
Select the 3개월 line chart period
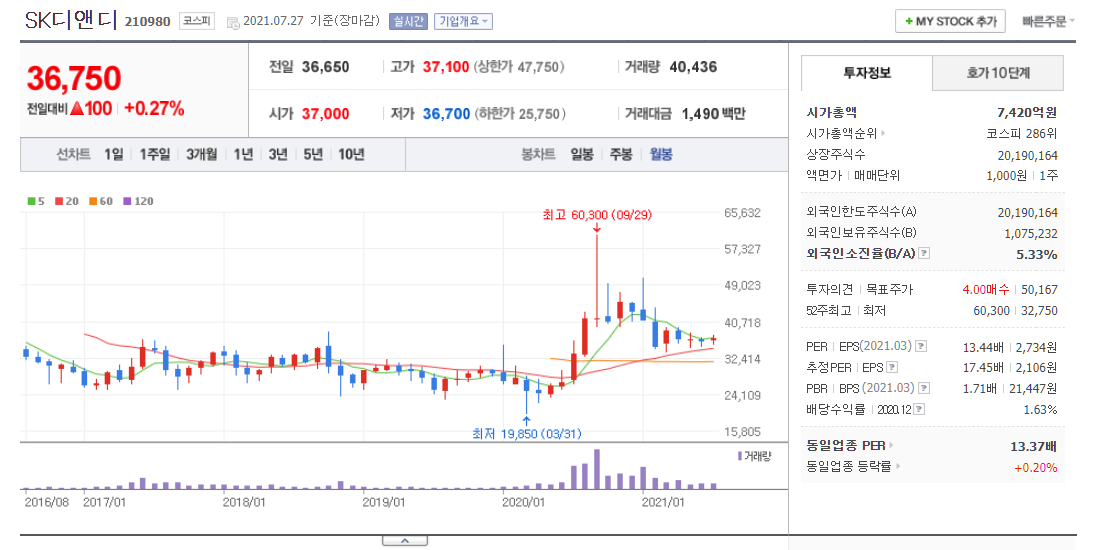tap(202, 155)
